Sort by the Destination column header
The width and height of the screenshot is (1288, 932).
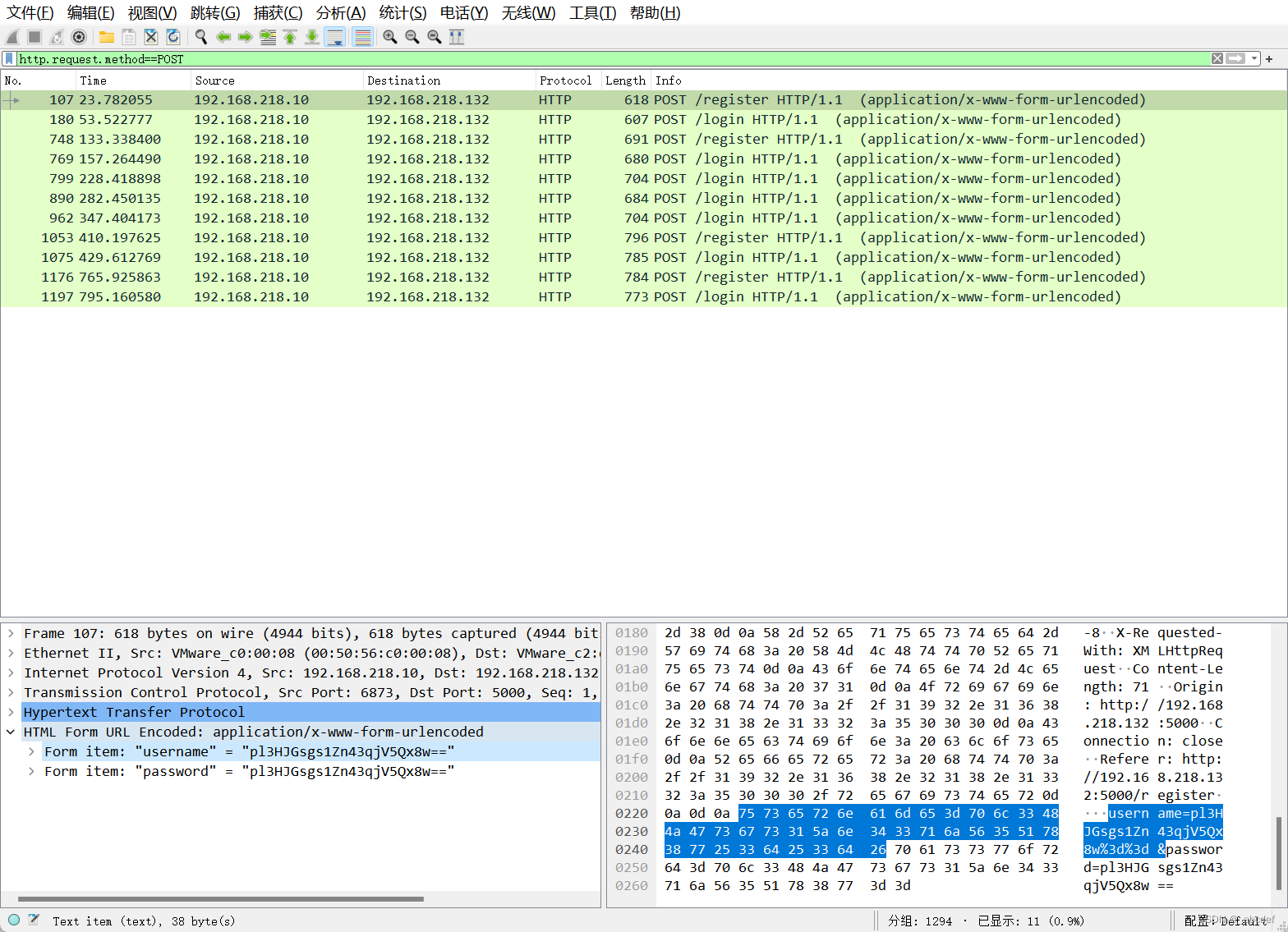[x=449, y=80]
